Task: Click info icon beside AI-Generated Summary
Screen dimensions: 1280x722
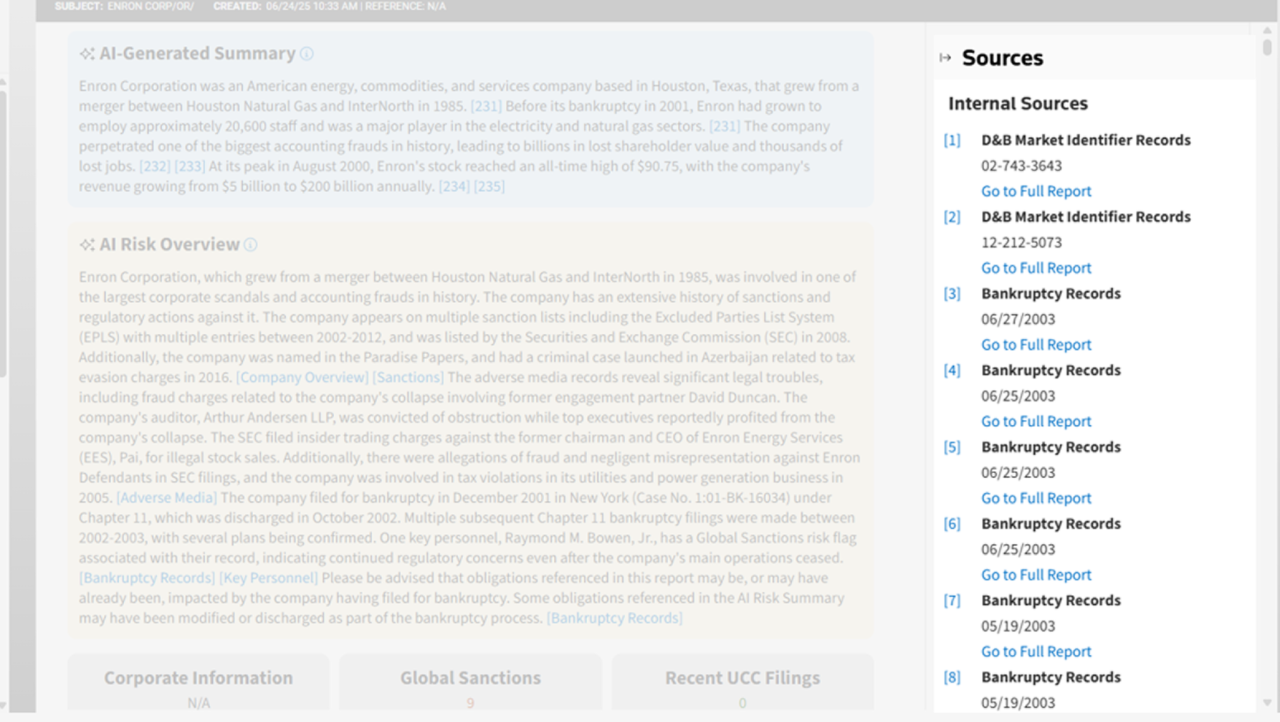Action: click(x=307, y=54)
